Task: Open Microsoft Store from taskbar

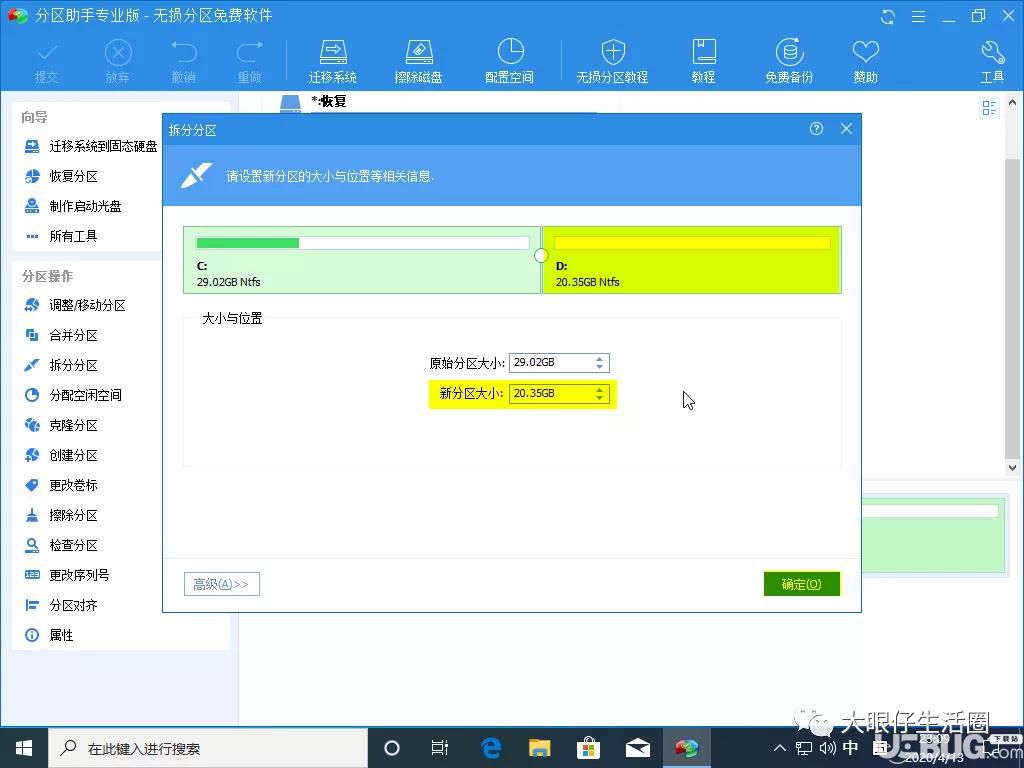Action: pos(588,748)
